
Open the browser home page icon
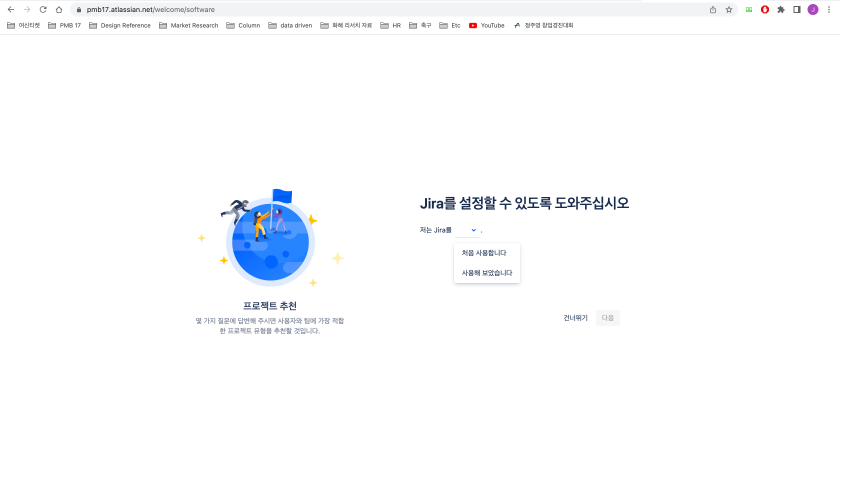(x=59, y=10)
